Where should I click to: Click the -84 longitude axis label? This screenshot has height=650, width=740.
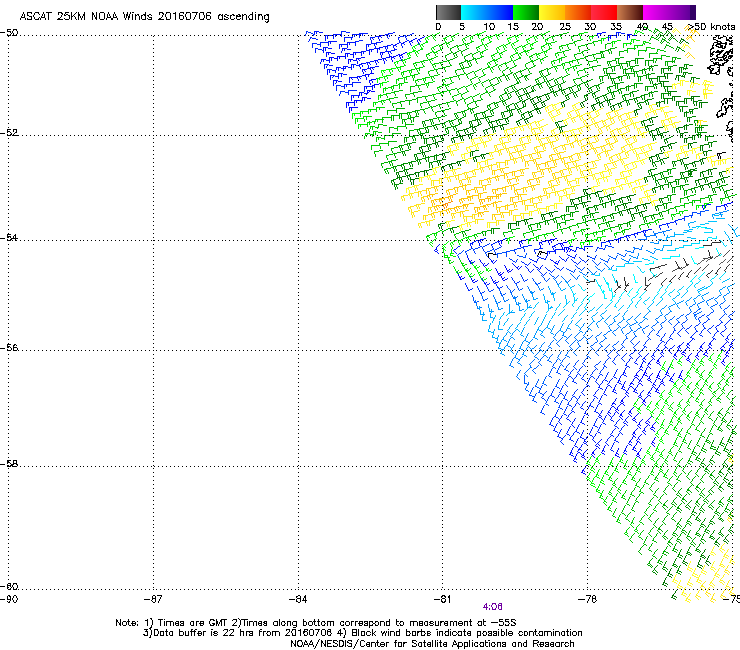click(298, 599)
